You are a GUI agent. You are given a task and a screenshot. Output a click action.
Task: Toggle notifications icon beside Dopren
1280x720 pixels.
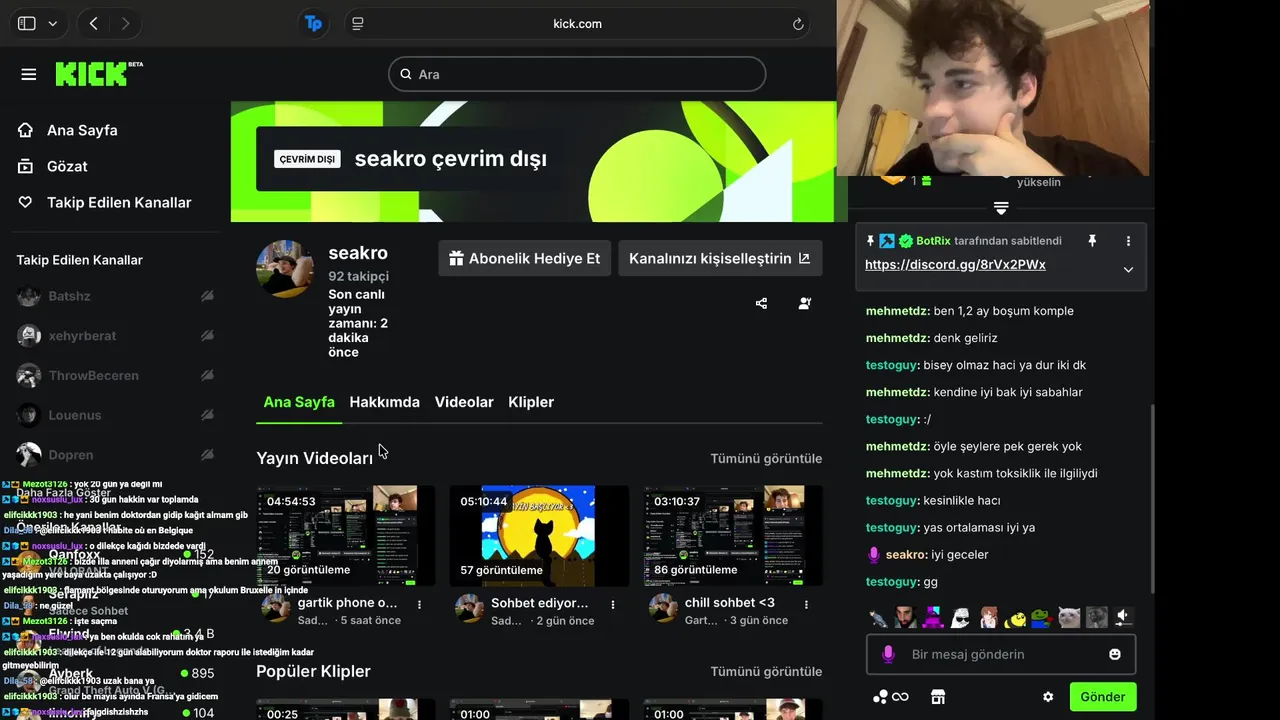pyautogui.click(x=207, y=455)
